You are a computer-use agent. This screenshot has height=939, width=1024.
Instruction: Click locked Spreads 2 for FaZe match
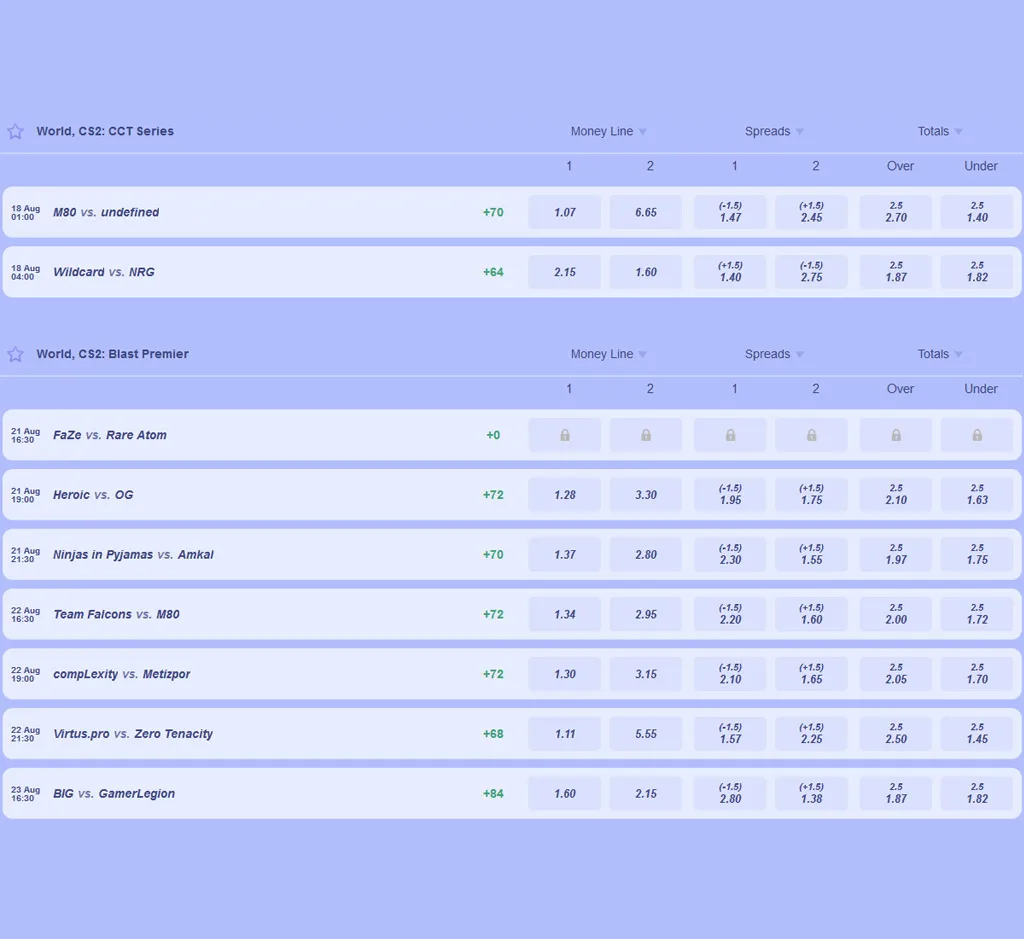pos(811,435)
